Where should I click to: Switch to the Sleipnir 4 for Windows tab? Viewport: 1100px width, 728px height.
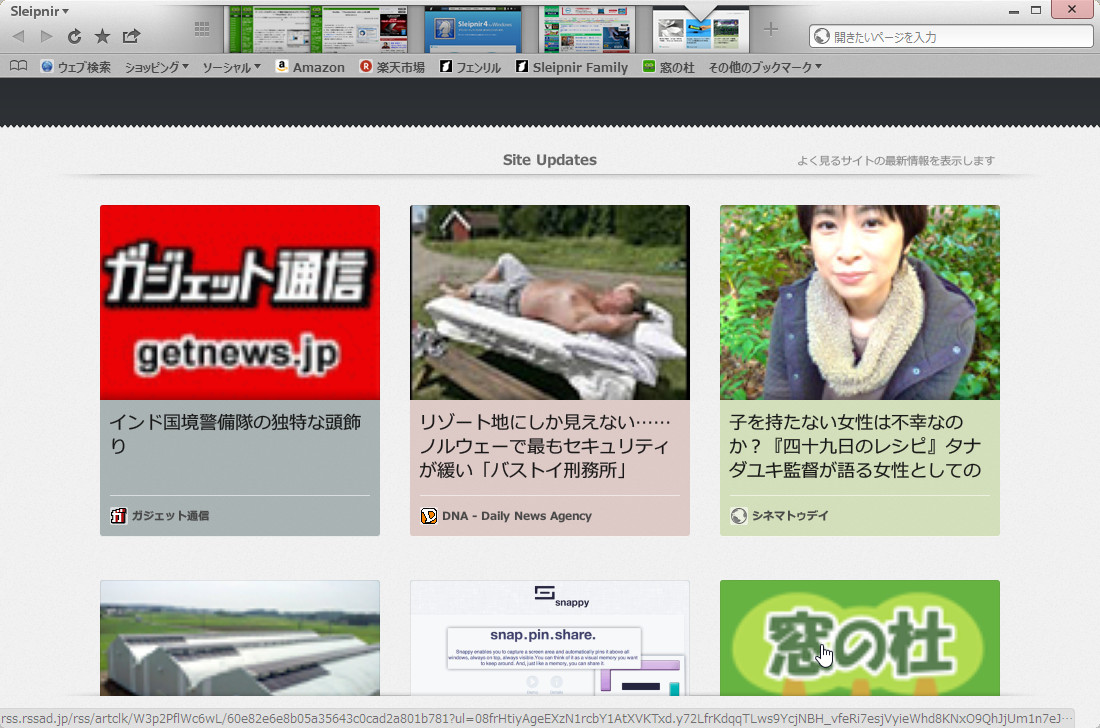(474, 28)
